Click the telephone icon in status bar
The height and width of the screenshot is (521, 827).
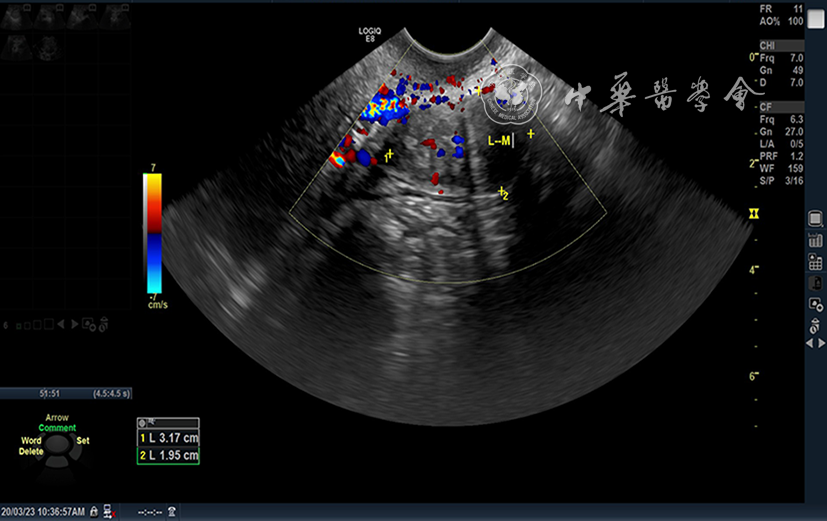coord(171,511)
